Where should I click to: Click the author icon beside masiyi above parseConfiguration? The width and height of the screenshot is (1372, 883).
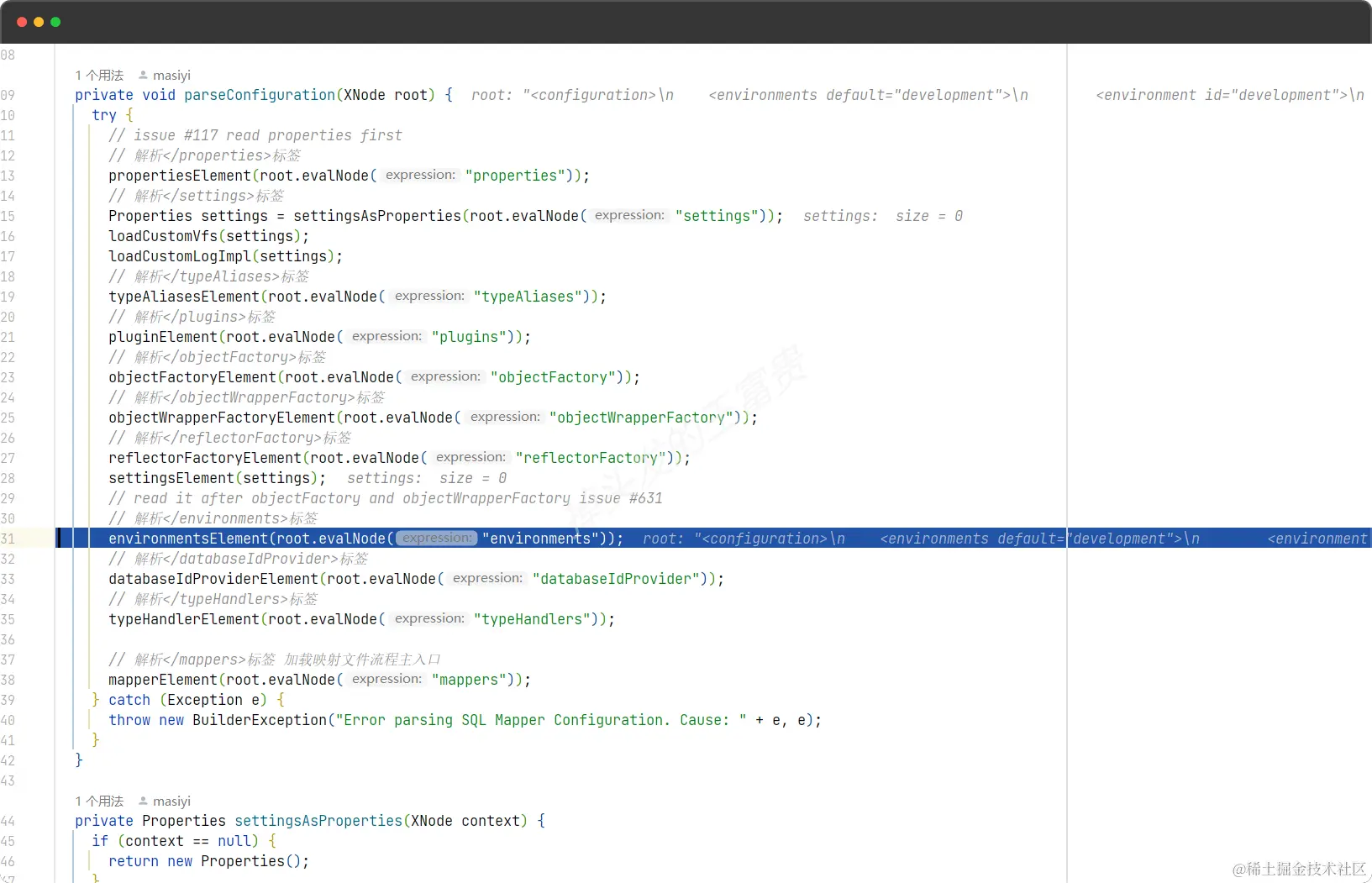click(143, 75)
